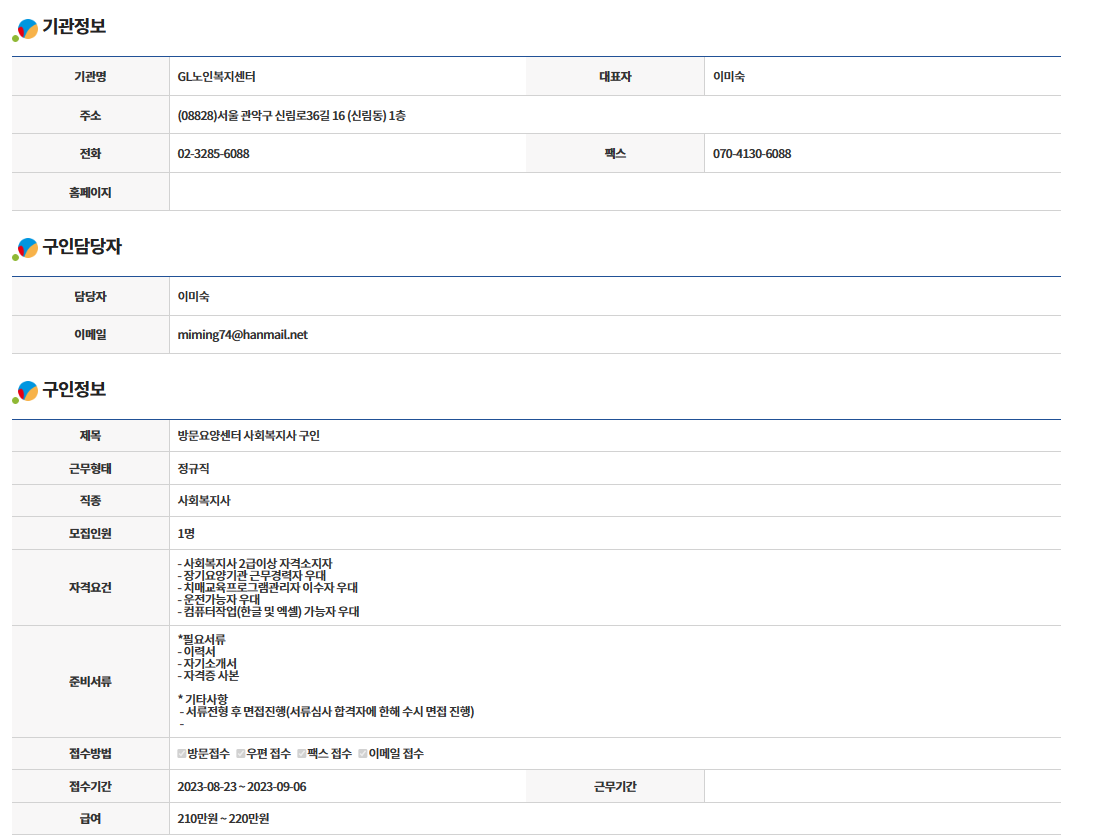Click the address text starting with (08828)
This screenshot has width=1097, height=839.
(291, 116)
